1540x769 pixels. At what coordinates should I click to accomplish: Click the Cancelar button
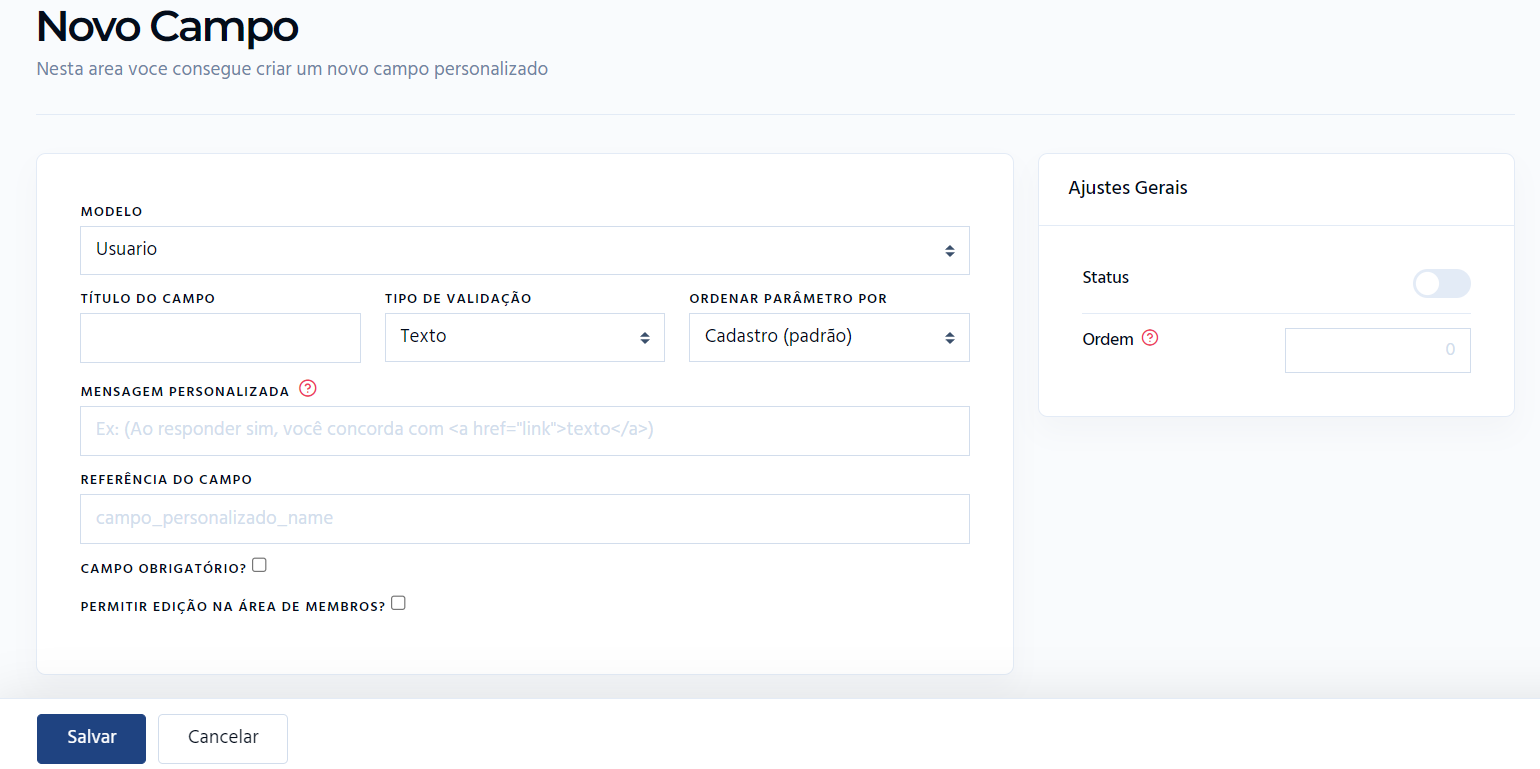[223, 738]
